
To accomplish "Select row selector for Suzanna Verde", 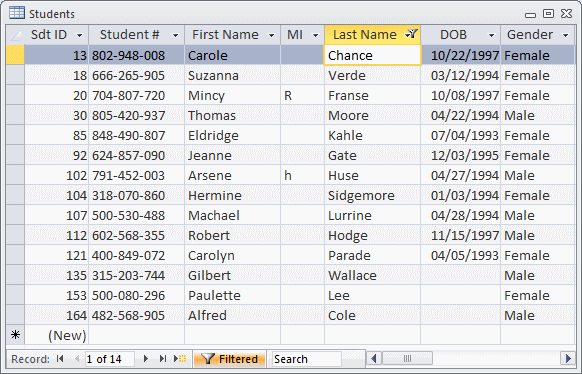I will click(x=15, y=75).
